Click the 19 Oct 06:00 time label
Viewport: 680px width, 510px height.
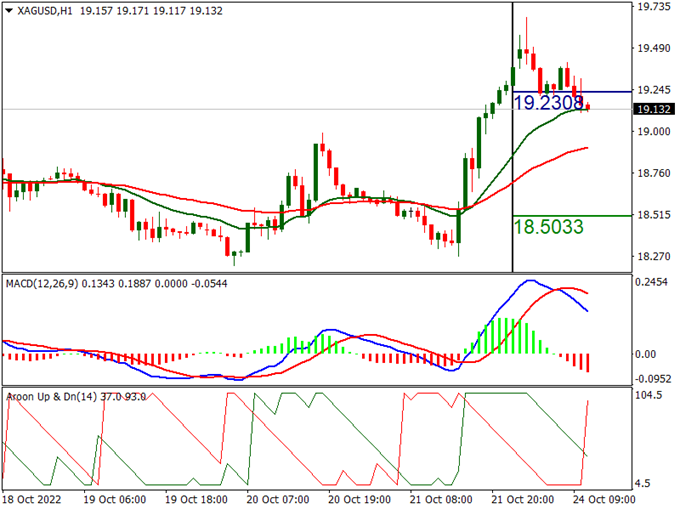(x=114, y=500)
